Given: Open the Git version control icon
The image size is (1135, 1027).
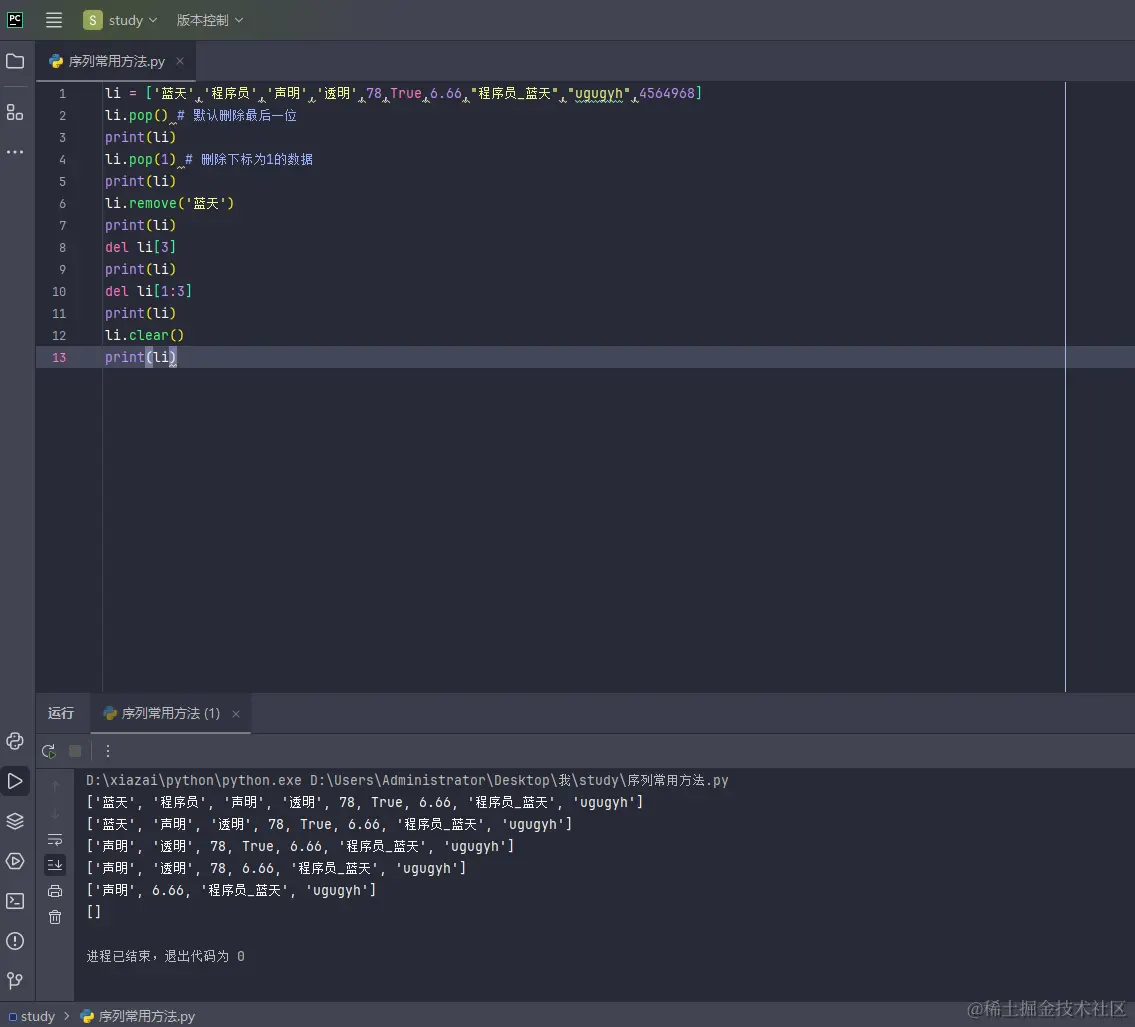Looking at the screenshot, I should point(15,980).
